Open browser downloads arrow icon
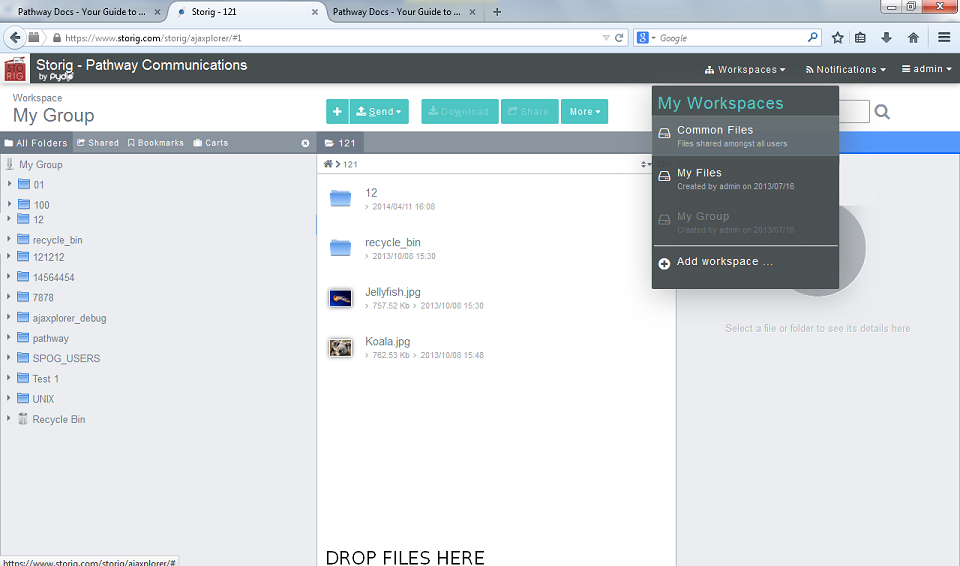 click(886, 37)
